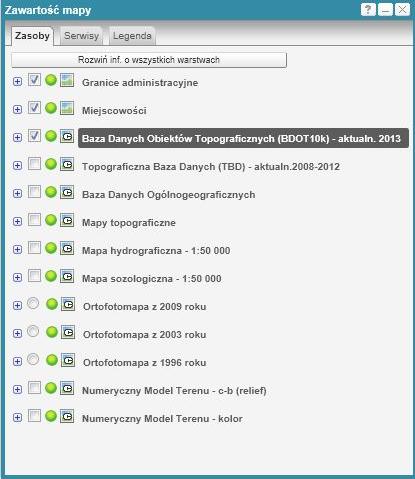Expand the Numeryczny Model Terenu kolor node
The width and height of the screenshot is (415, 479).
pyautogui.click(x=17, y=418)
